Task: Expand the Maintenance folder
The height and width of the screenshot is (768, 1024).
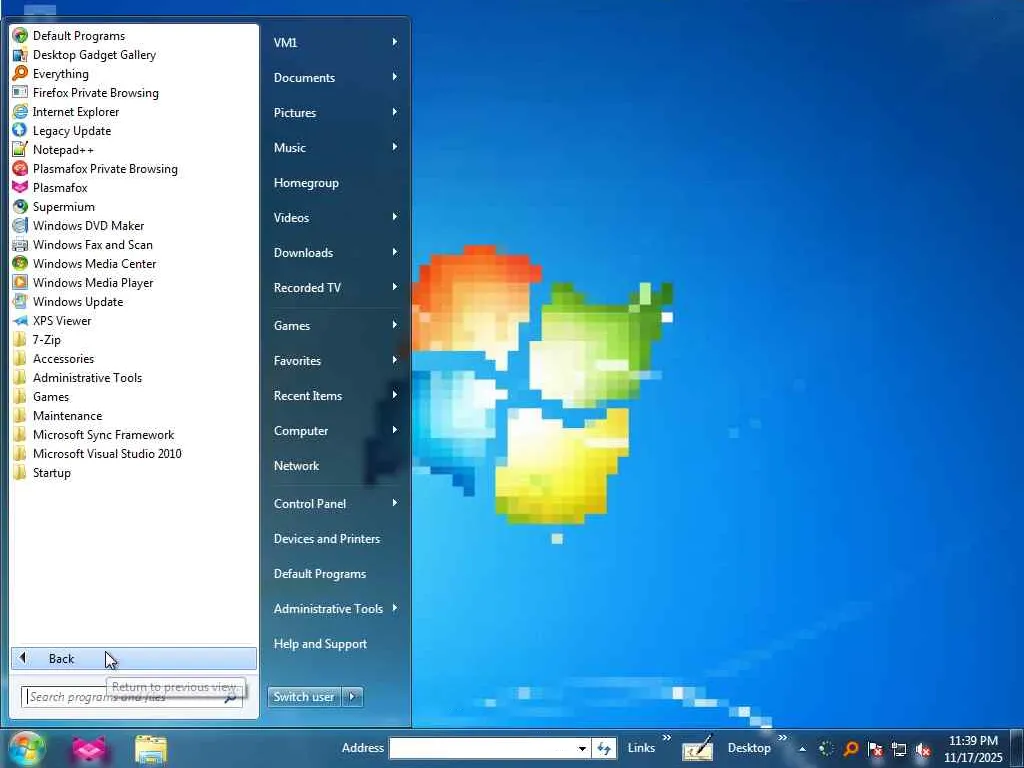Action: click(134, 415)
